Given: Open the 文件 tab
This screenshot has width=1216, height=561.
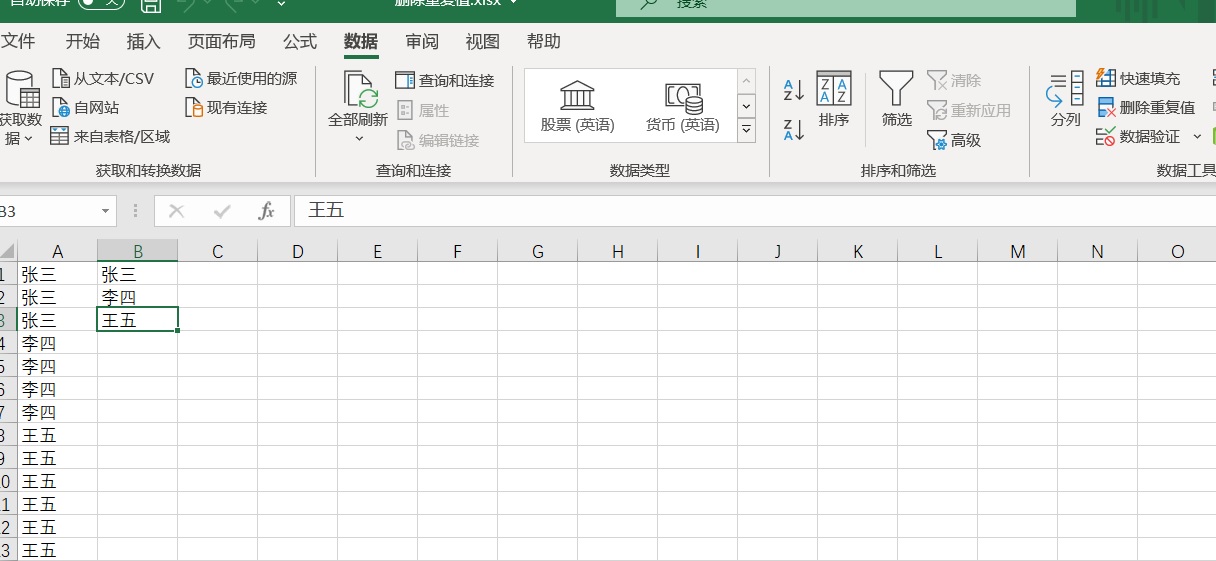Looking at the screenshot, I should 18,41.
